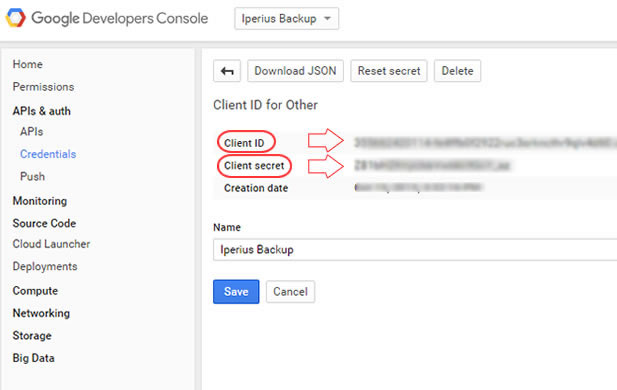Focus the Name input field
The image size is (617, 390).
415,250
